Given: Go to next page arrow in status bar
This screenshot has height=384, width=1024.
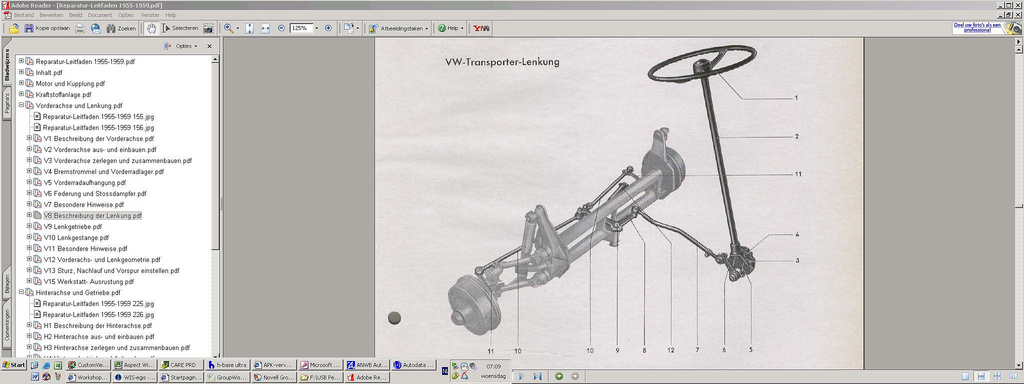Looking at the screenshot, I should point(521,376).
